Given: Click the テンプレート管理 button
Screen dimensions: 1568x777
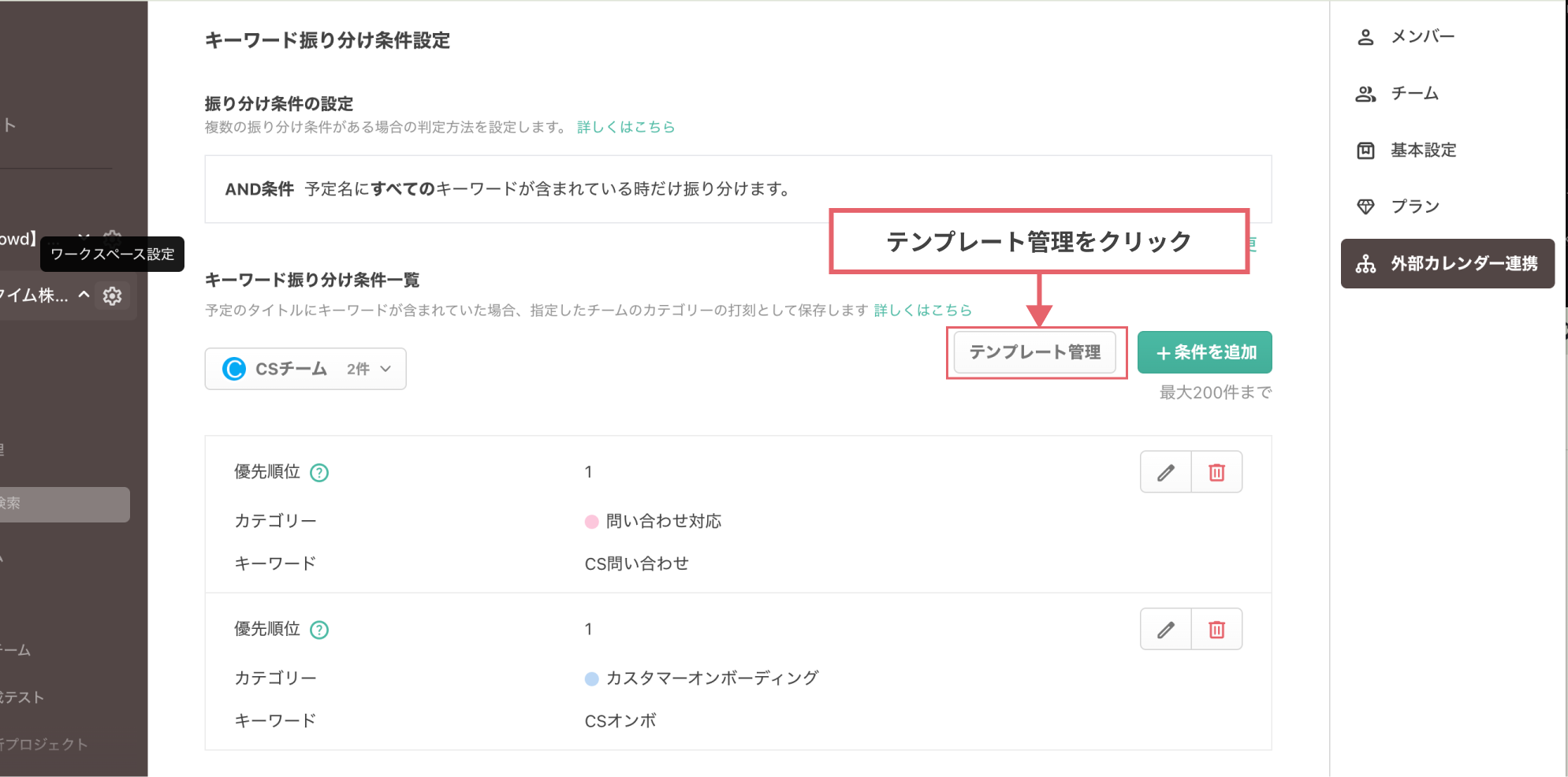Looking at the screenshot, I should click(1035, 353).
